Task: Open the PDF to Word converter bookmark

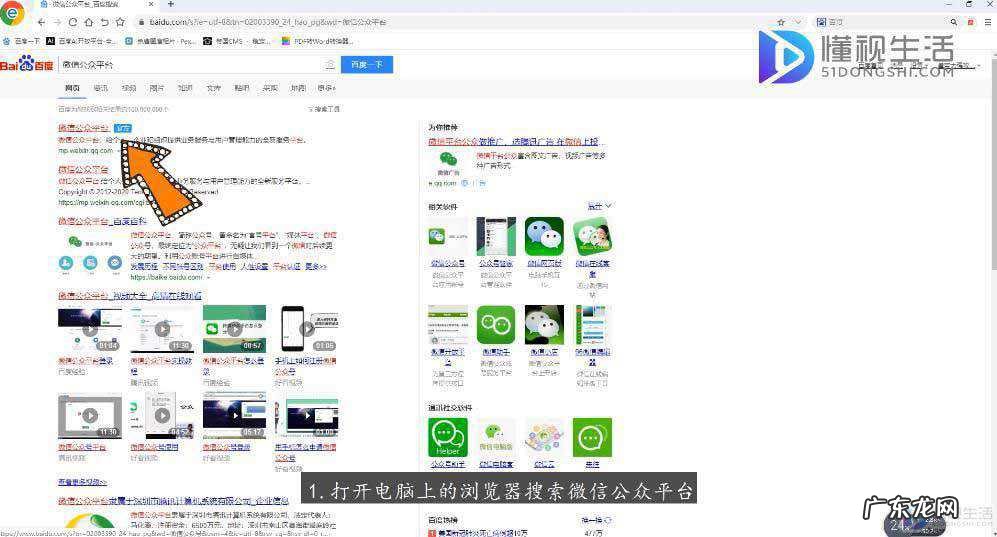Action: (317, 41)
